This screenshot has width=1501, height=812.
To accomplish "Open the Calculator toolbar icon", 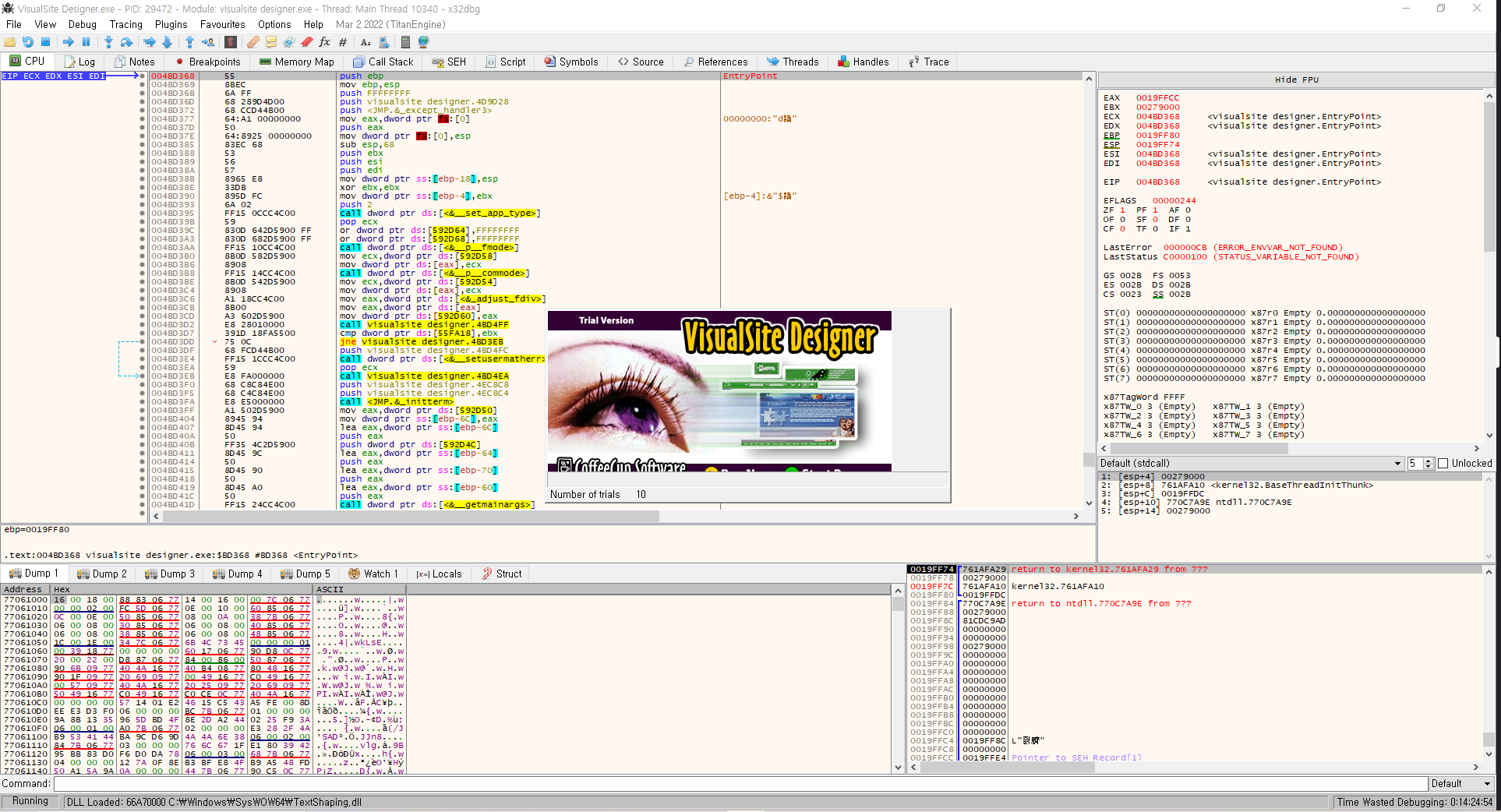I will click(405, 42).
